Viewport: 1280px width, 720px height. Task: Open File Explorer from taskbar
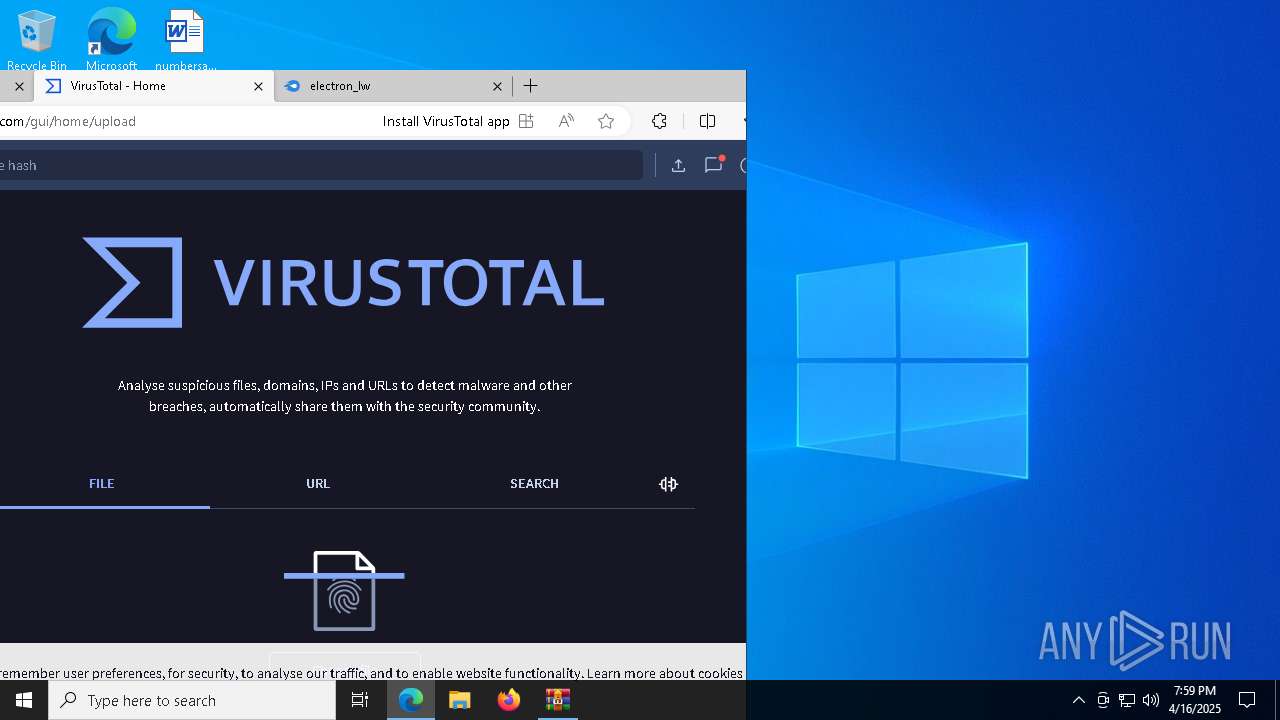(x=460, y=700)
